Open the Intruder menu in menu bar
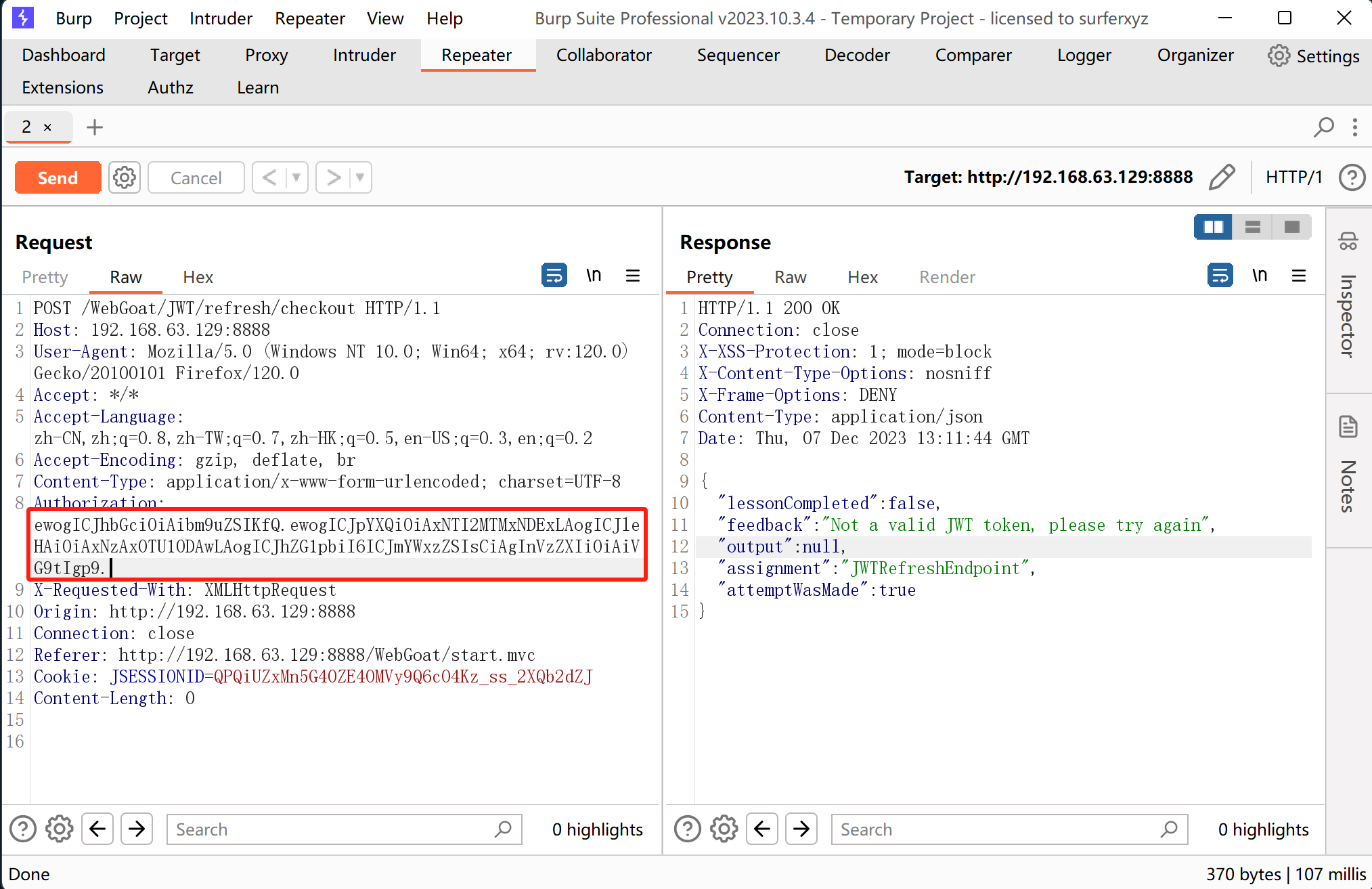1372x889 pixels. tap(221, 18)
